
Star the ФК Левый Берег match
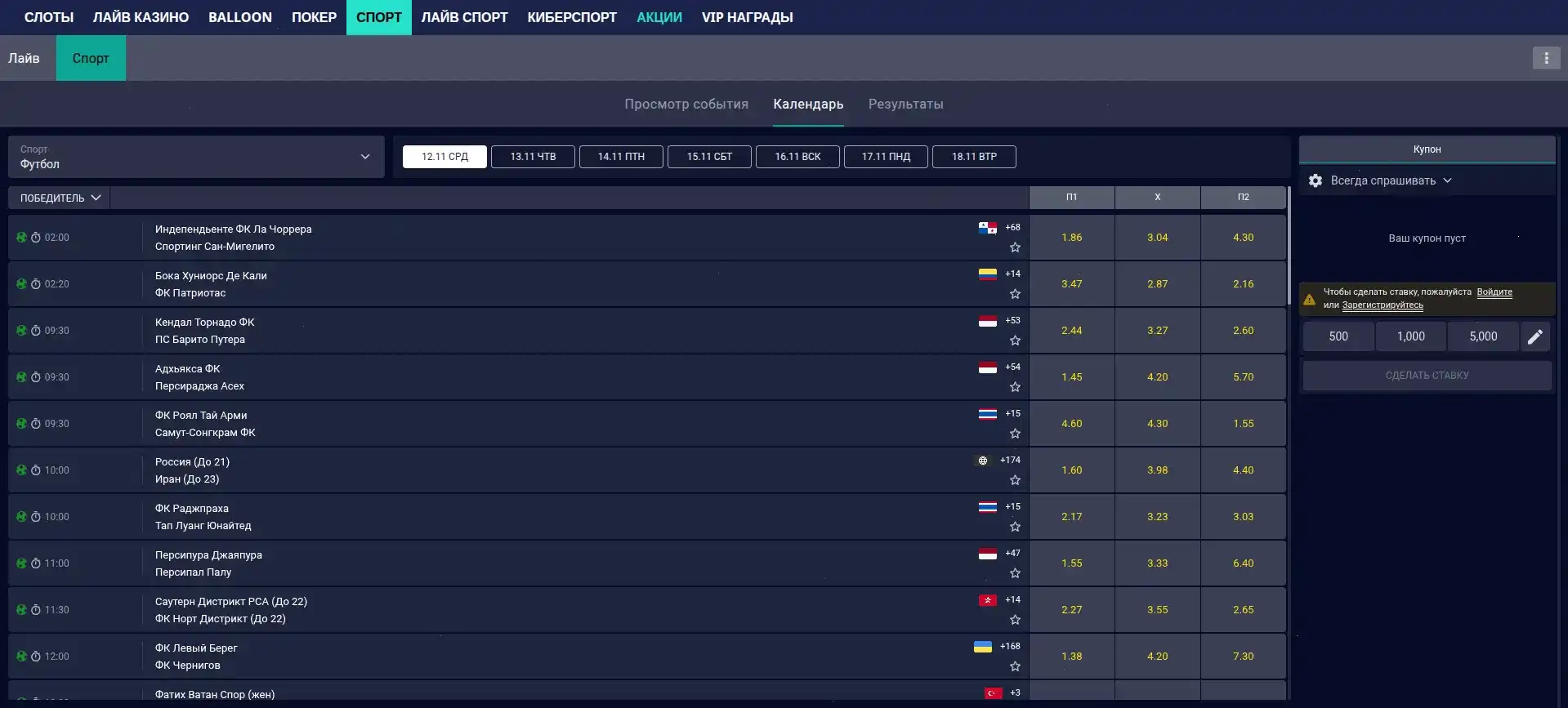coord(1015,666)
